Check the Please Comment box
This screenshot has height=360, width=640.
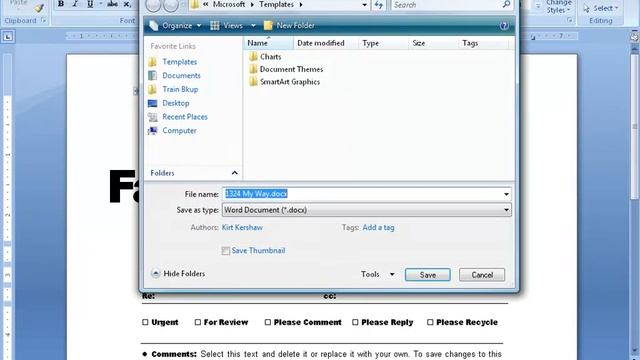click(x=268, y=322)
